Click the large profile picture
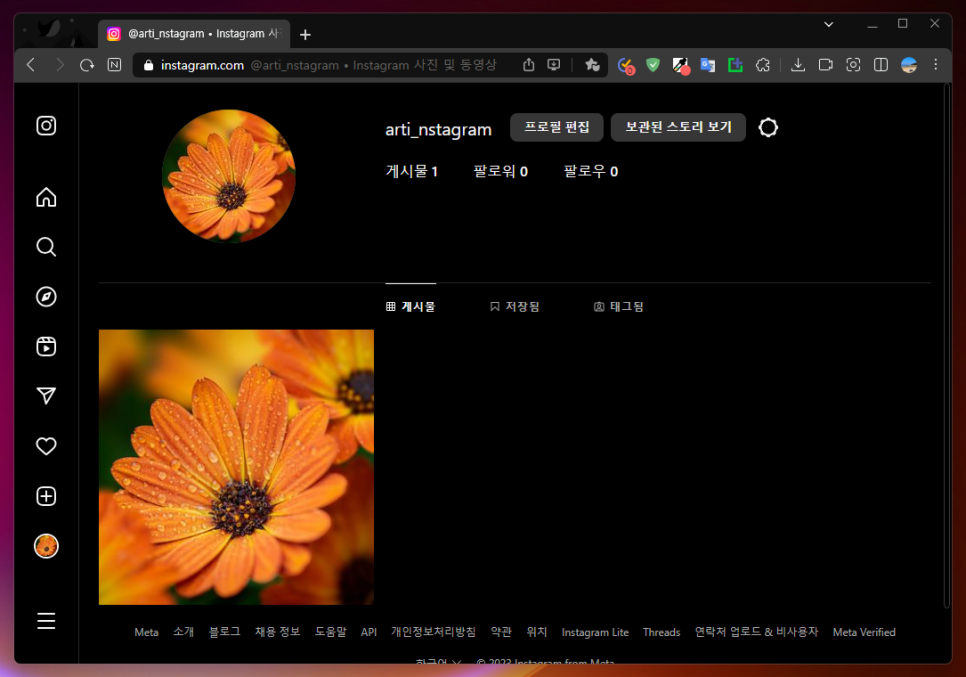Viewport: 966px width, 677px height. click(229, 176)
